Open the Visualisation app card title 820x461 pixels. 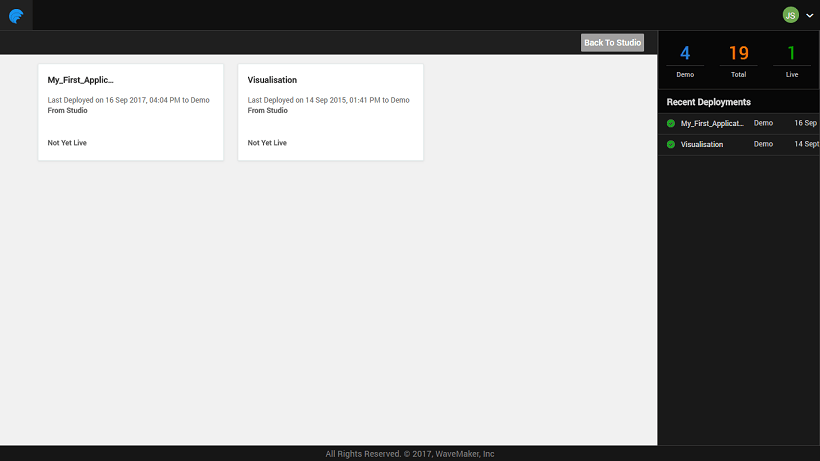272,80
